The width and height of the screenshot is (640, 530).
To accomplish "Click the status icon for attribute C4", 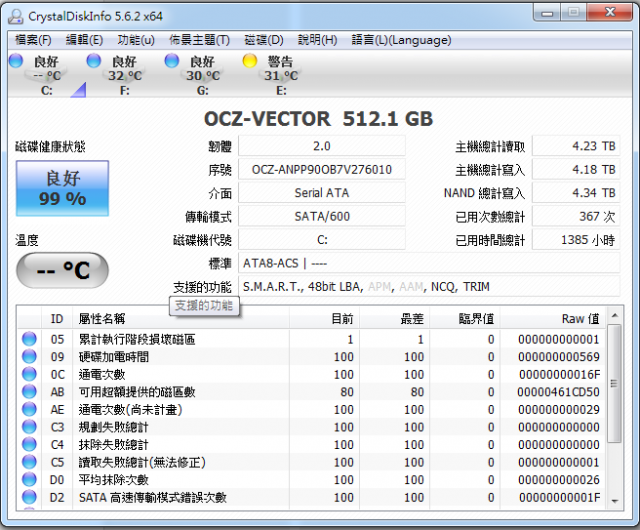I will (29, 444).
